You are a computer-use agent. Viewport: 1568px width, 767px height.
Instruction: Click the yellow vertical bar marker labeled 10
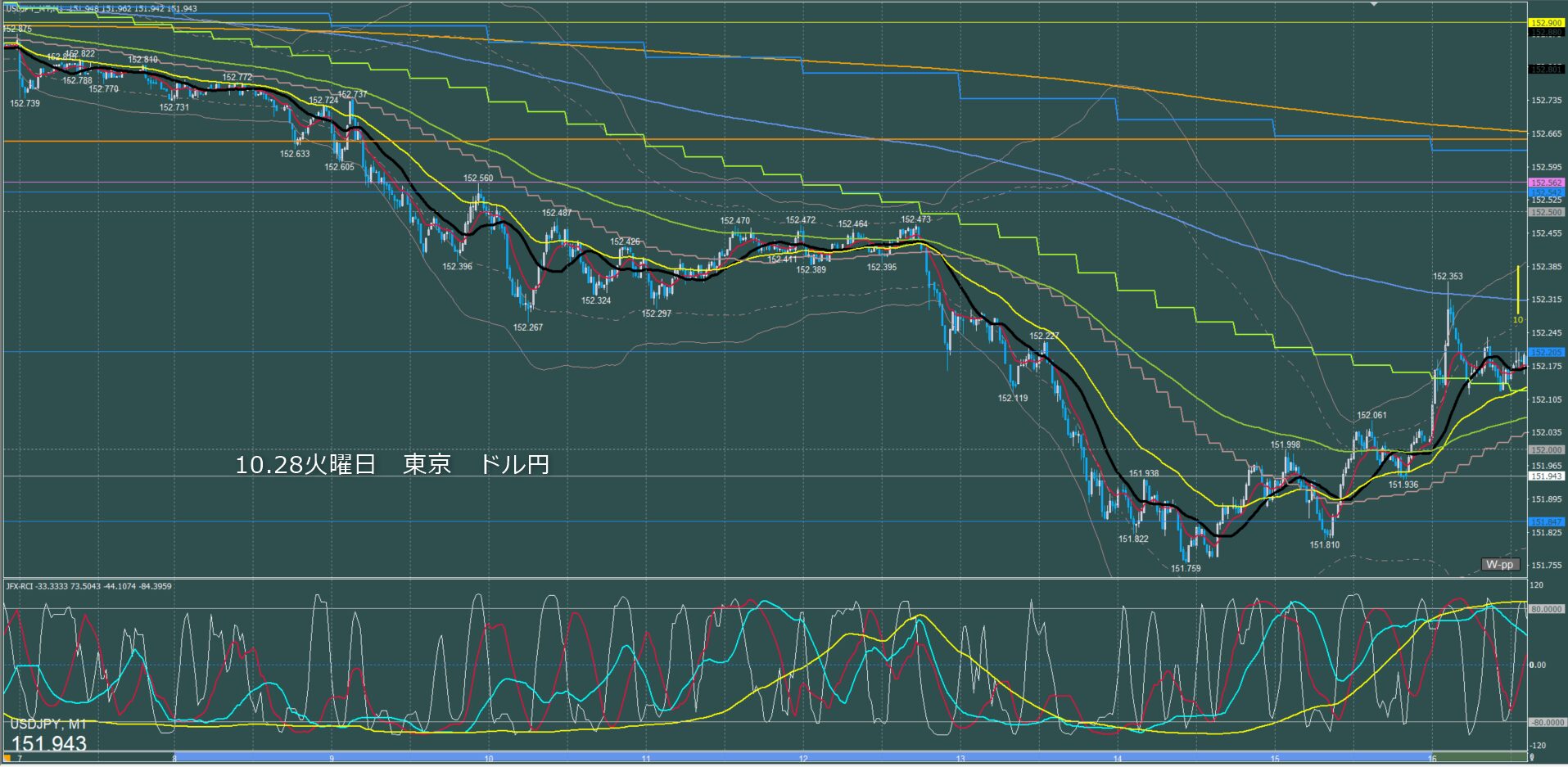1517,291
